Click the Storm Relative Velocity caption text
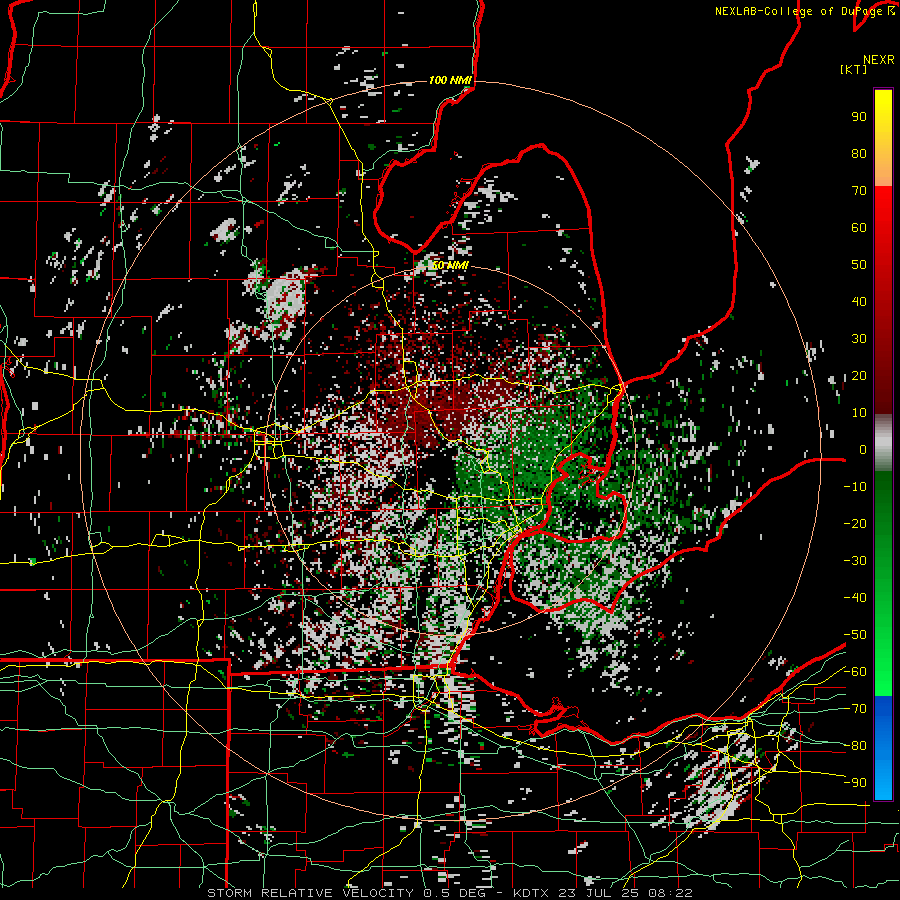Screen dimensions: 900x900 tap(450, 893)
